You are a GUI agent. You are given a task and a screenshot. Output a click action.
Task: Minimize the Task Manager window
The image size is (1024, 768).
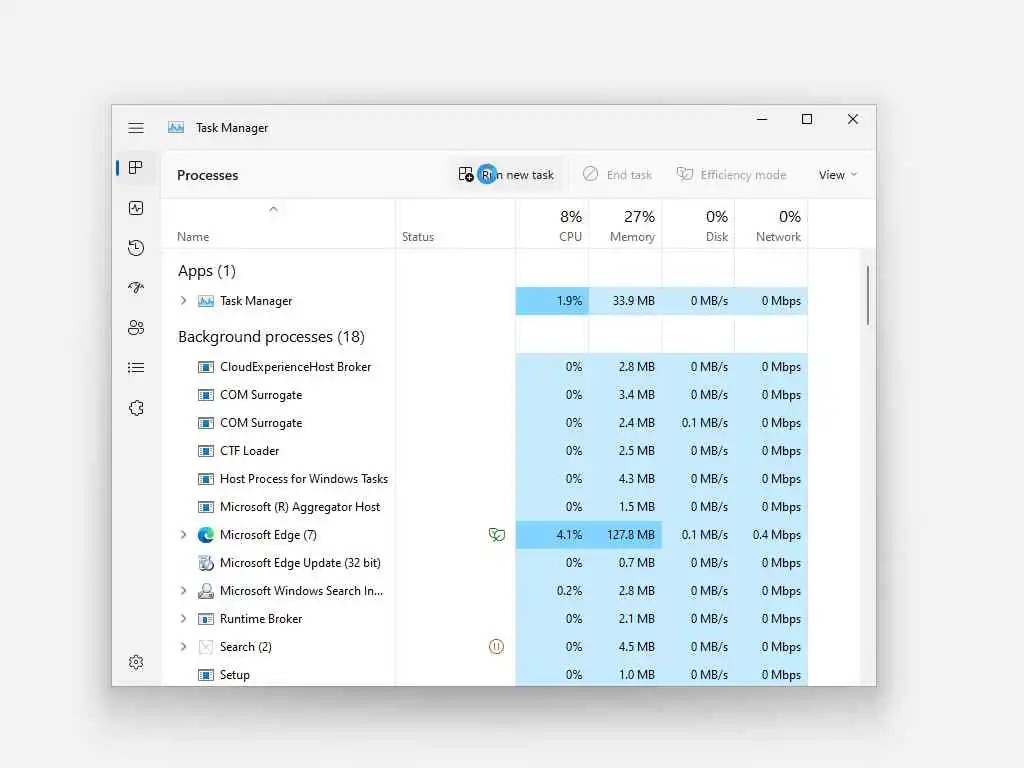point(762,119)
